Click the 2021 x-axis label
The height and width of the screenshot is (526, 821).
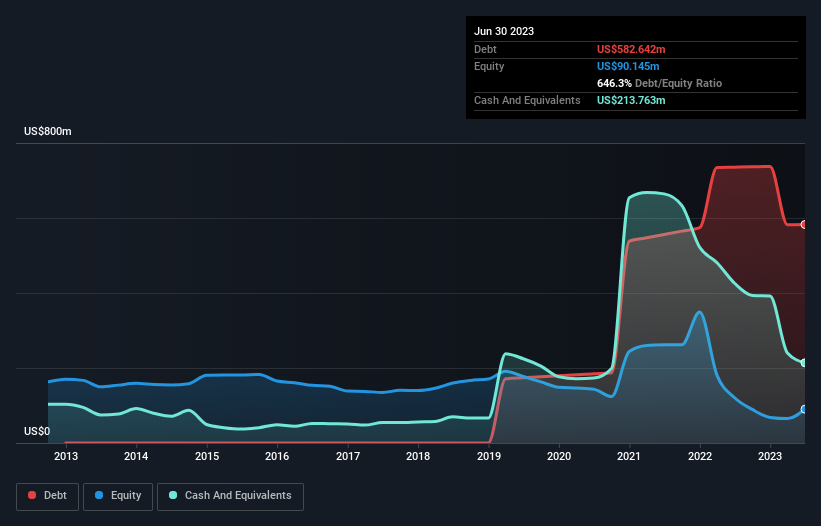(629, 456)
